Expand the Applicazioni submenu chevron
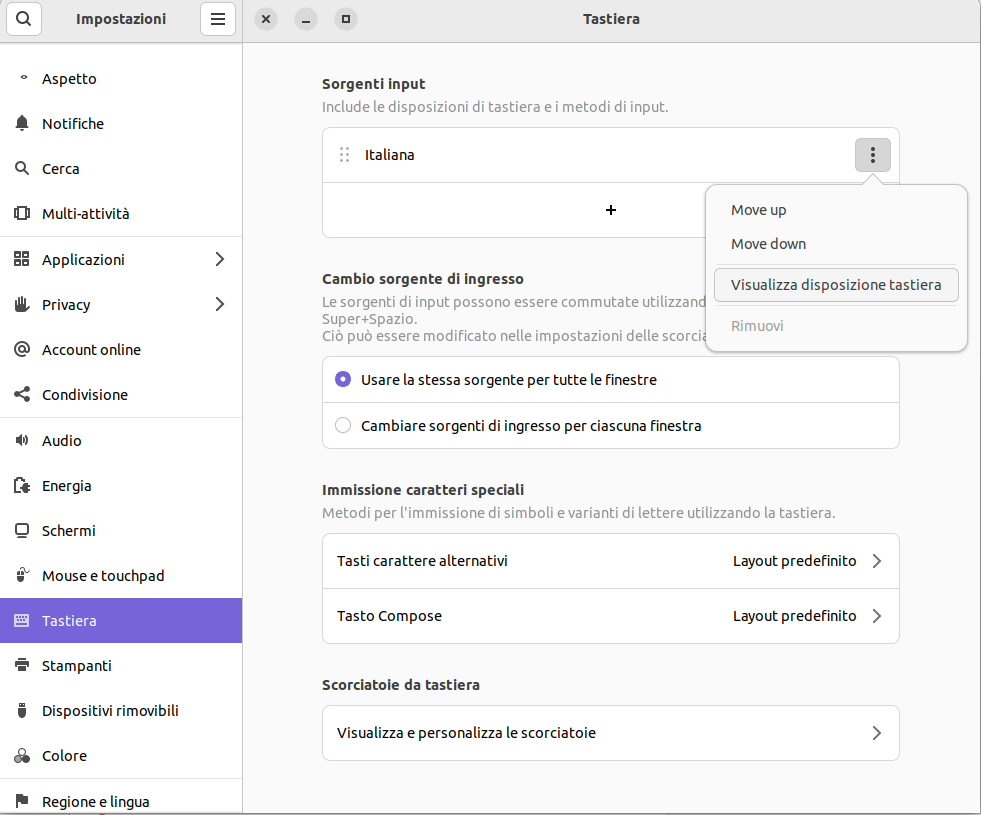The height and width of the screenshot is (815, 981). point(220,259)
